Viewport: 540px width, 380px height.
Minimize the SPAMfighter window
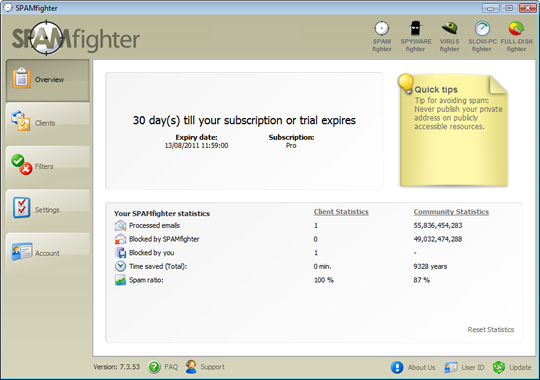tap(491, 8)
